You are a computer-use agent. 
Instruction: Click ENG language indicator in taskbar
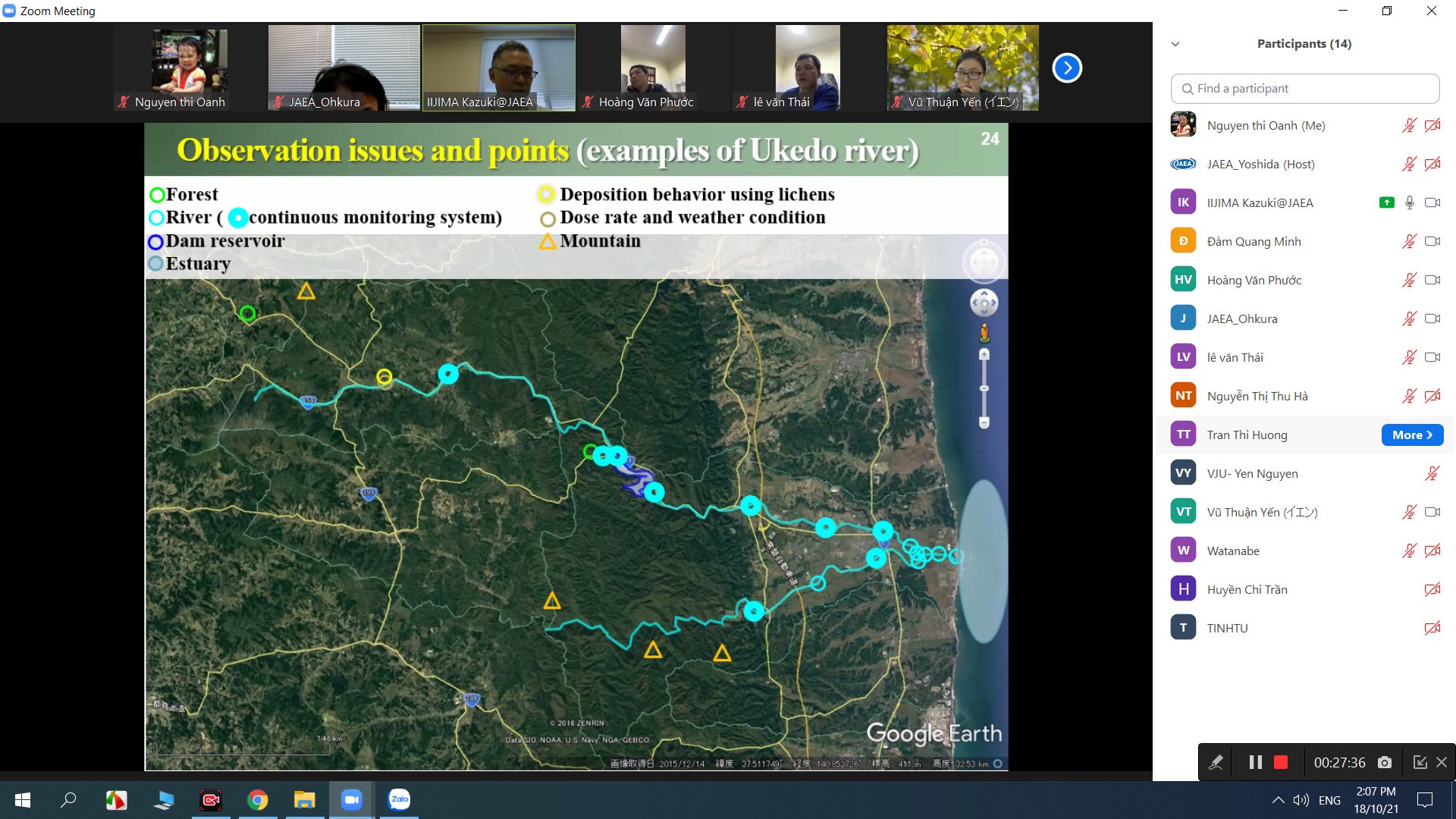1329,800
